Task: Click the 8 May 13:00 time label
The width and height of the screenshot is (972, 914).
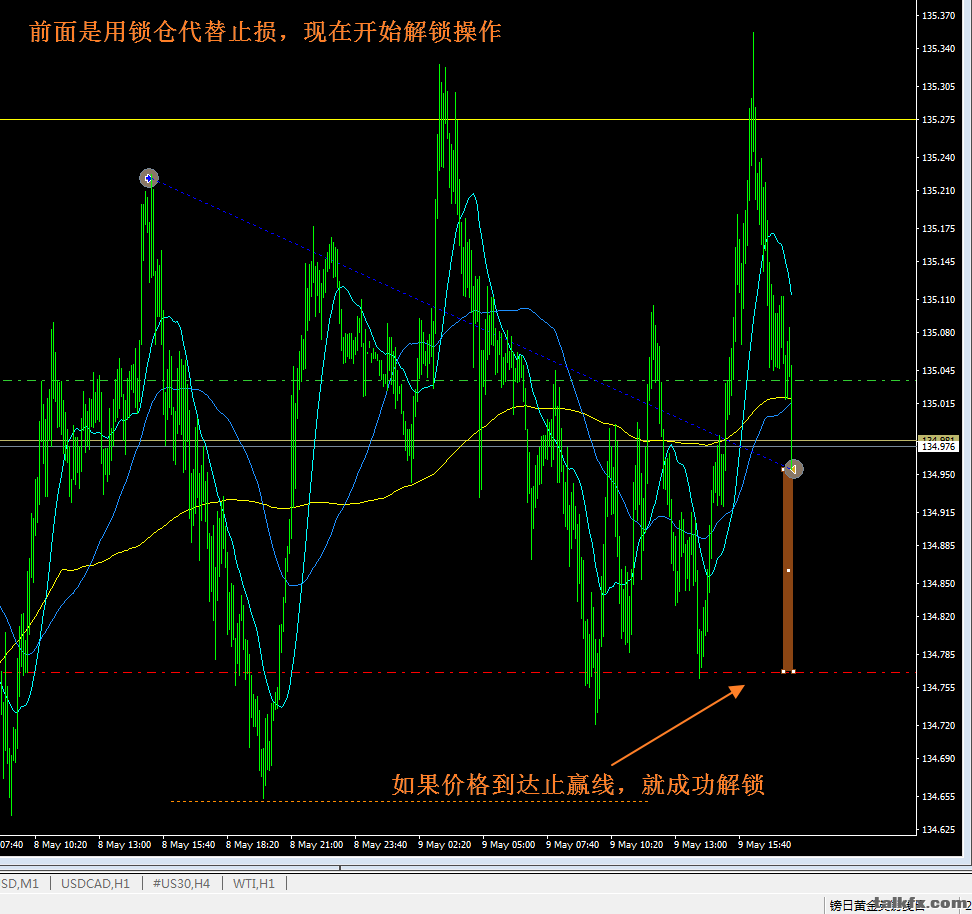Action: pos(125,845)
